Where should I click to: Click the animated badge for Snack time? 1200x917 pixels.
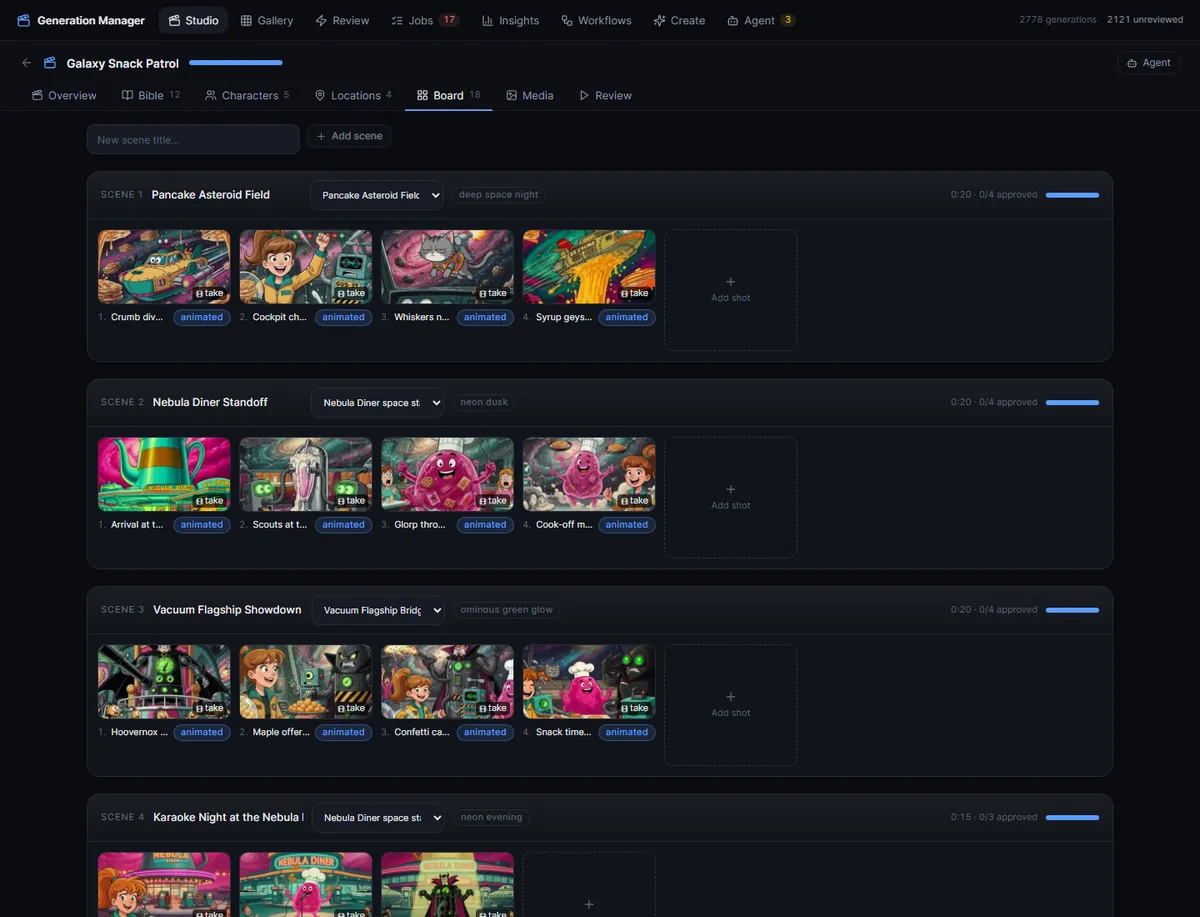pyautogui.click(x=627, y=732)
